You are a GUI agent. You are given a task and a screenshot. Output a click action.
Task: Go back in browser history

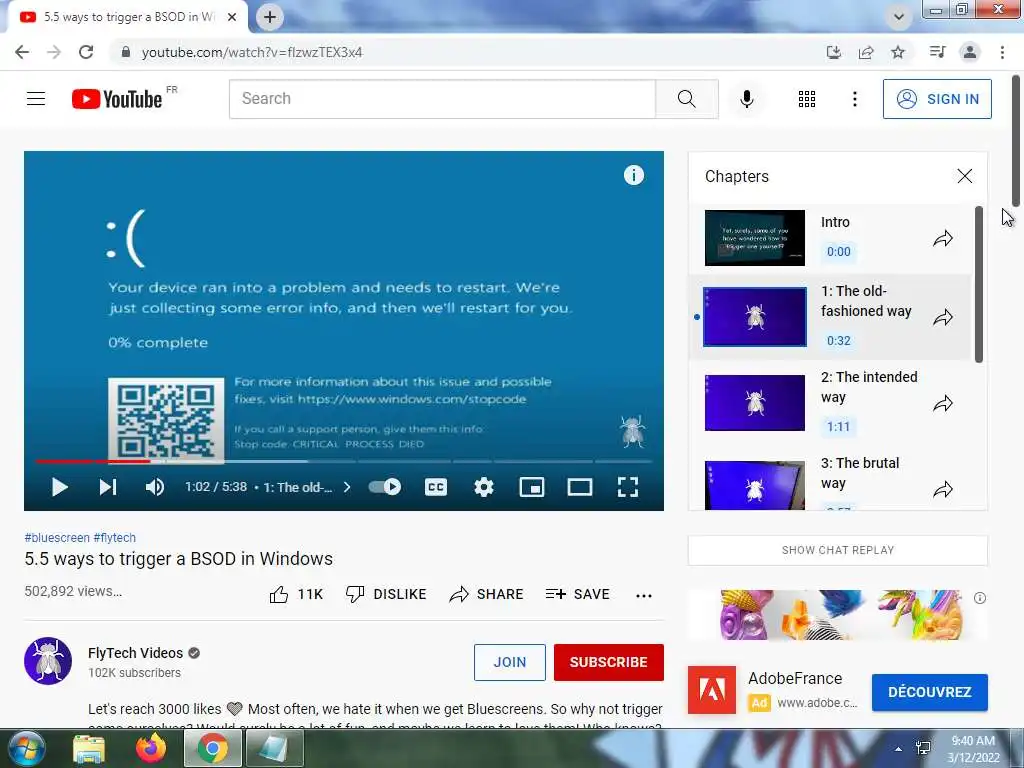tap(22, 52)
